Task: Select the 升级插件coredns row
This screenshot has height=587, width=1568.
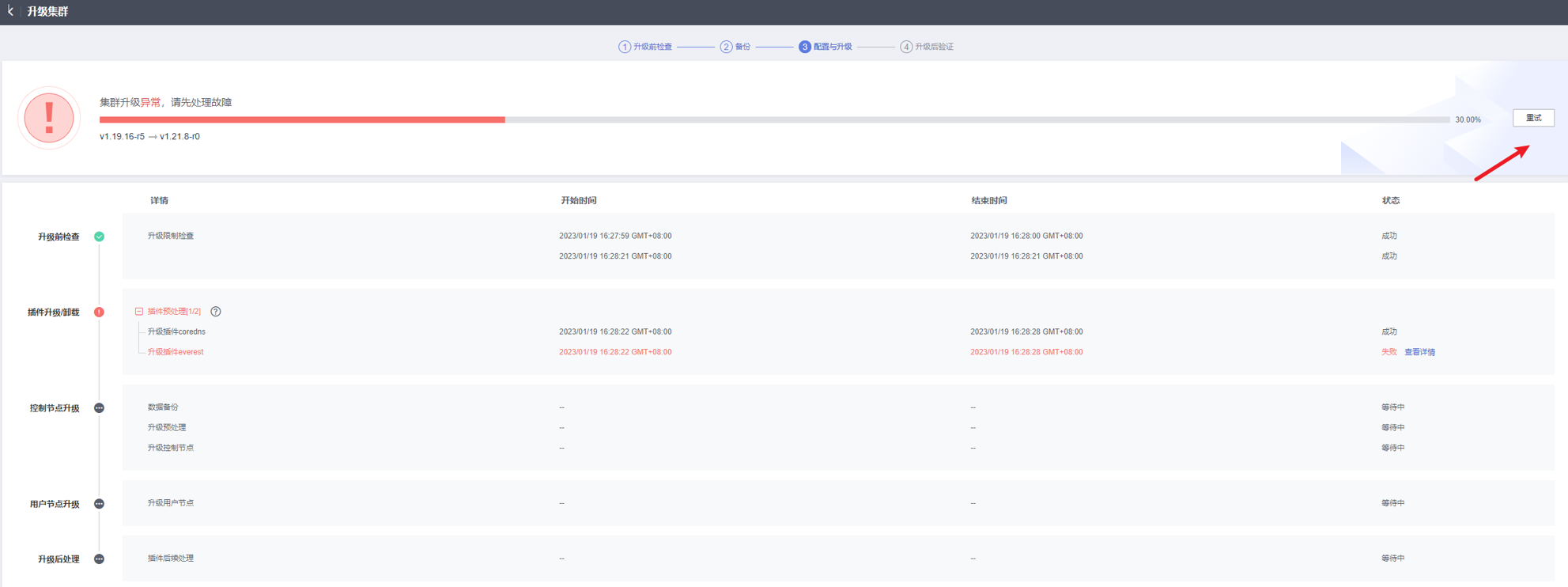Action: [176, 331]
